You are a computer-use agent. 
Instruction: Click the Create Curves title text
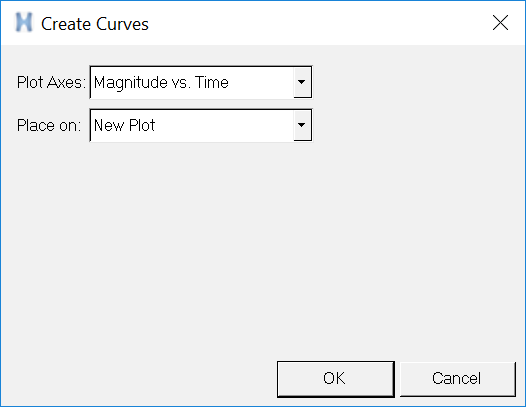95,24
